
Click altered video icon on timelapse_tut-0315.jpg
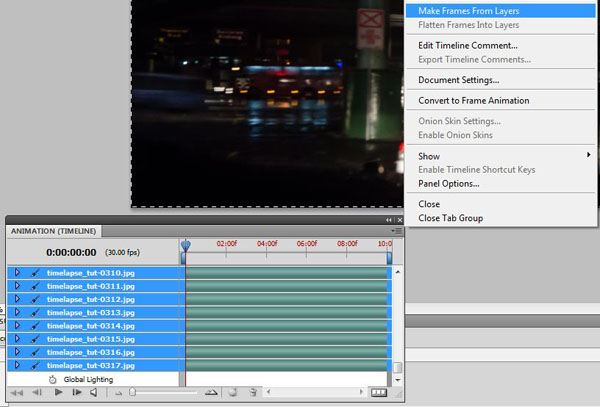(35, 339)
